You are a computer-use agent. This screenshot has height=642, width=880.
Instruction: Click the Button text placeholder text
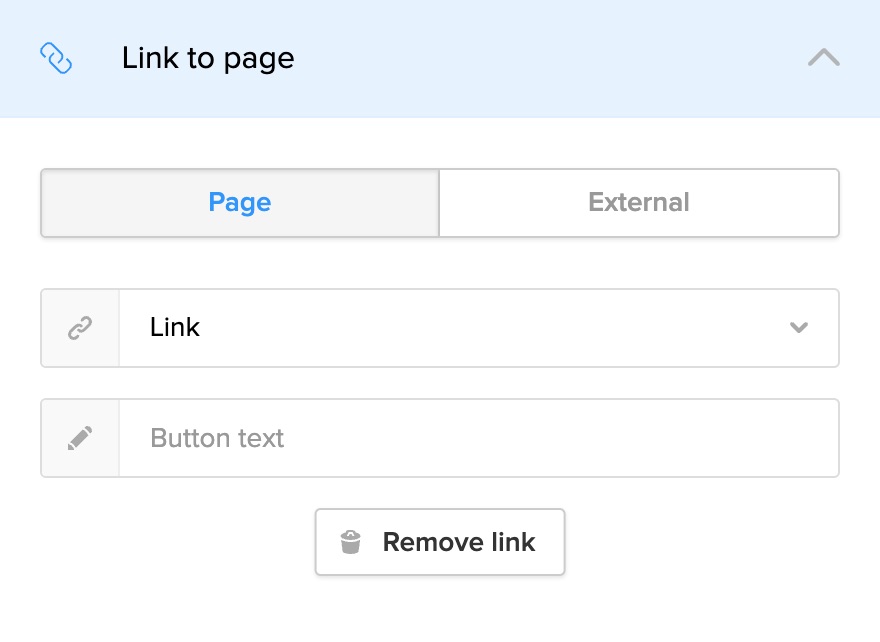[x=217, y=438]
